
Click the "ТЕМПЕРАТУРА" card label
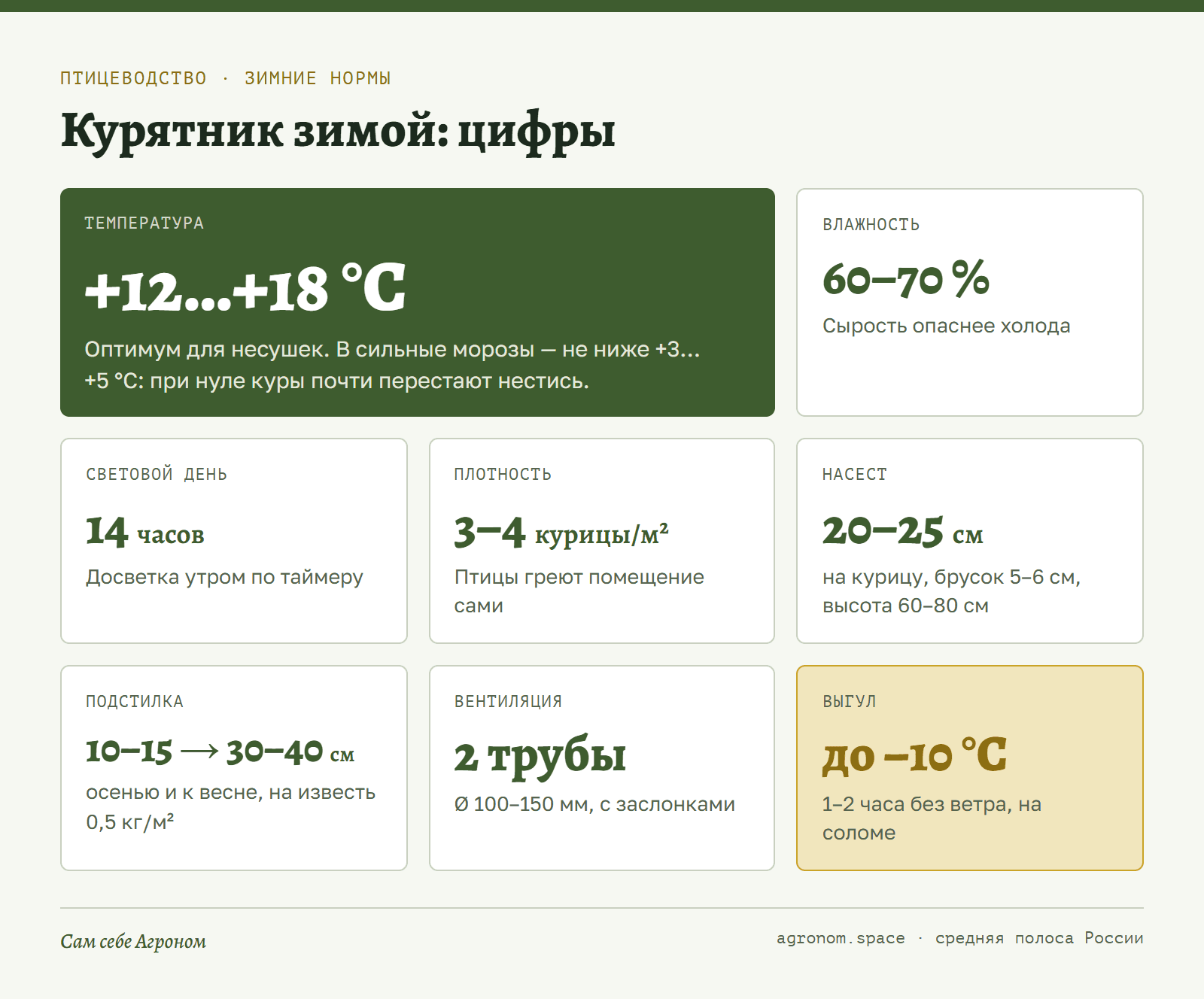coord(144,223)
